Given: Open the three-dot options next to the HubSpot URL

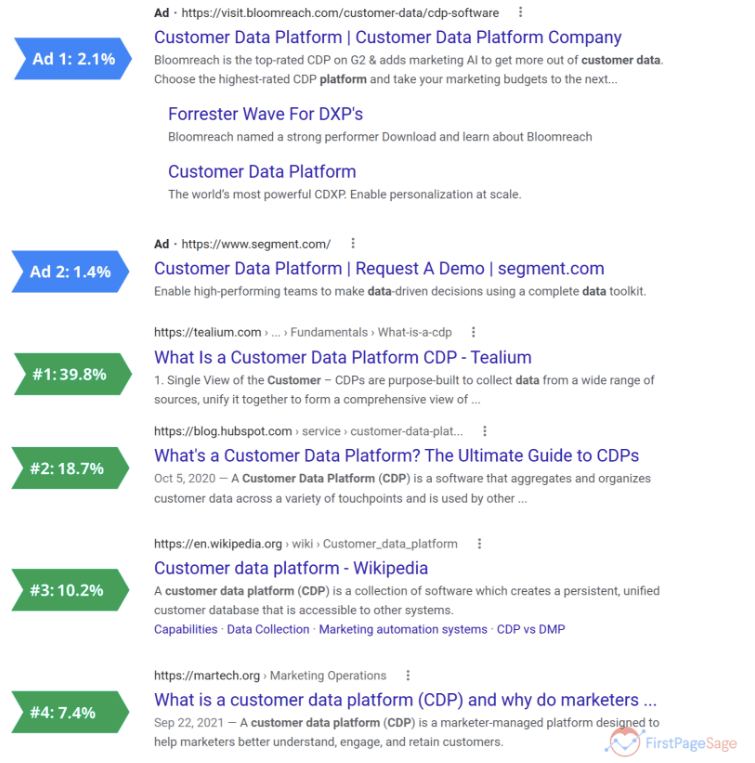Looking at the screenshot, I should [485, 431].
